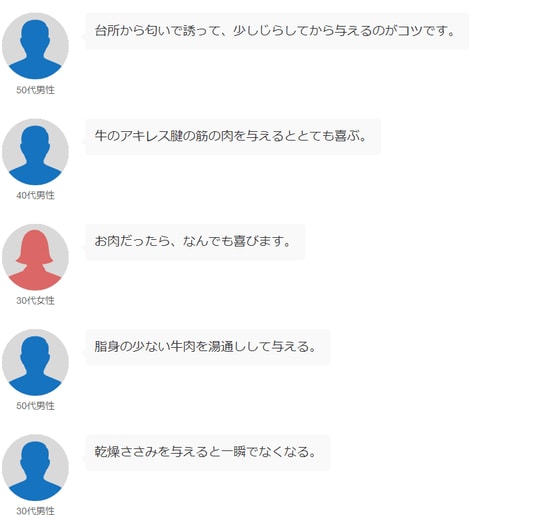The width and height of the screenshot is (536, 515).
Task: Open the 乾燥ささみを与える comment bubble
Action: [208, 452]
